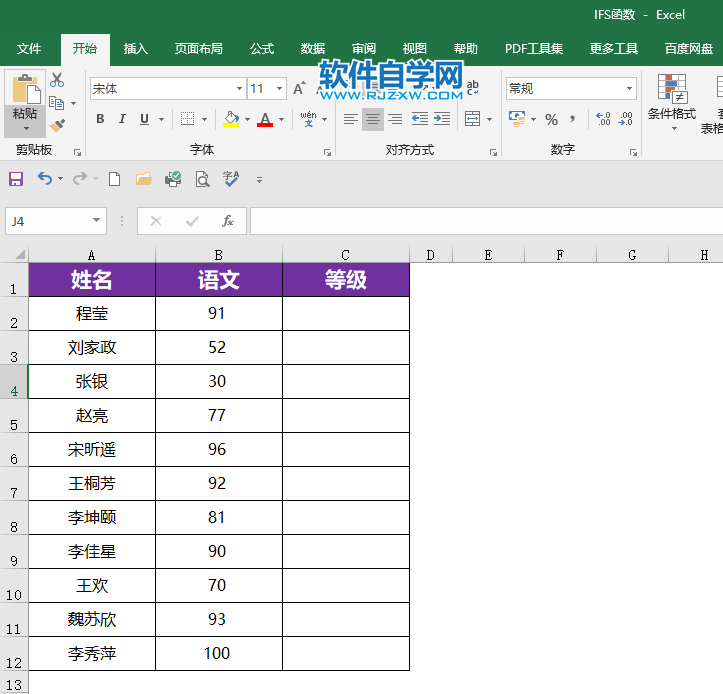The image size is (723, 694).
Task: Open number format dialog launcher
Action: pyautogui.click(x=634, y=152)
